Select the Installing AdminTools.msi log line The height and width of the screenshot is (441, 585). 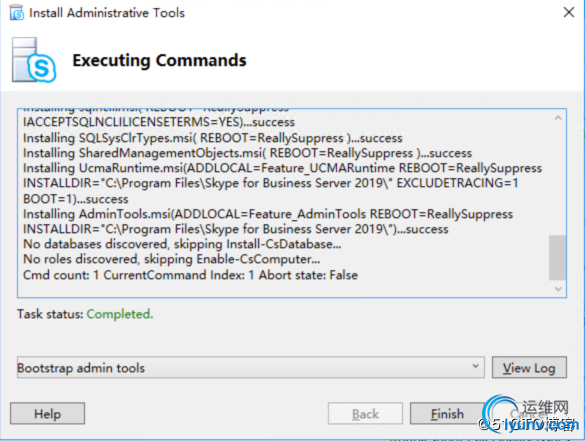coord(268,214)
